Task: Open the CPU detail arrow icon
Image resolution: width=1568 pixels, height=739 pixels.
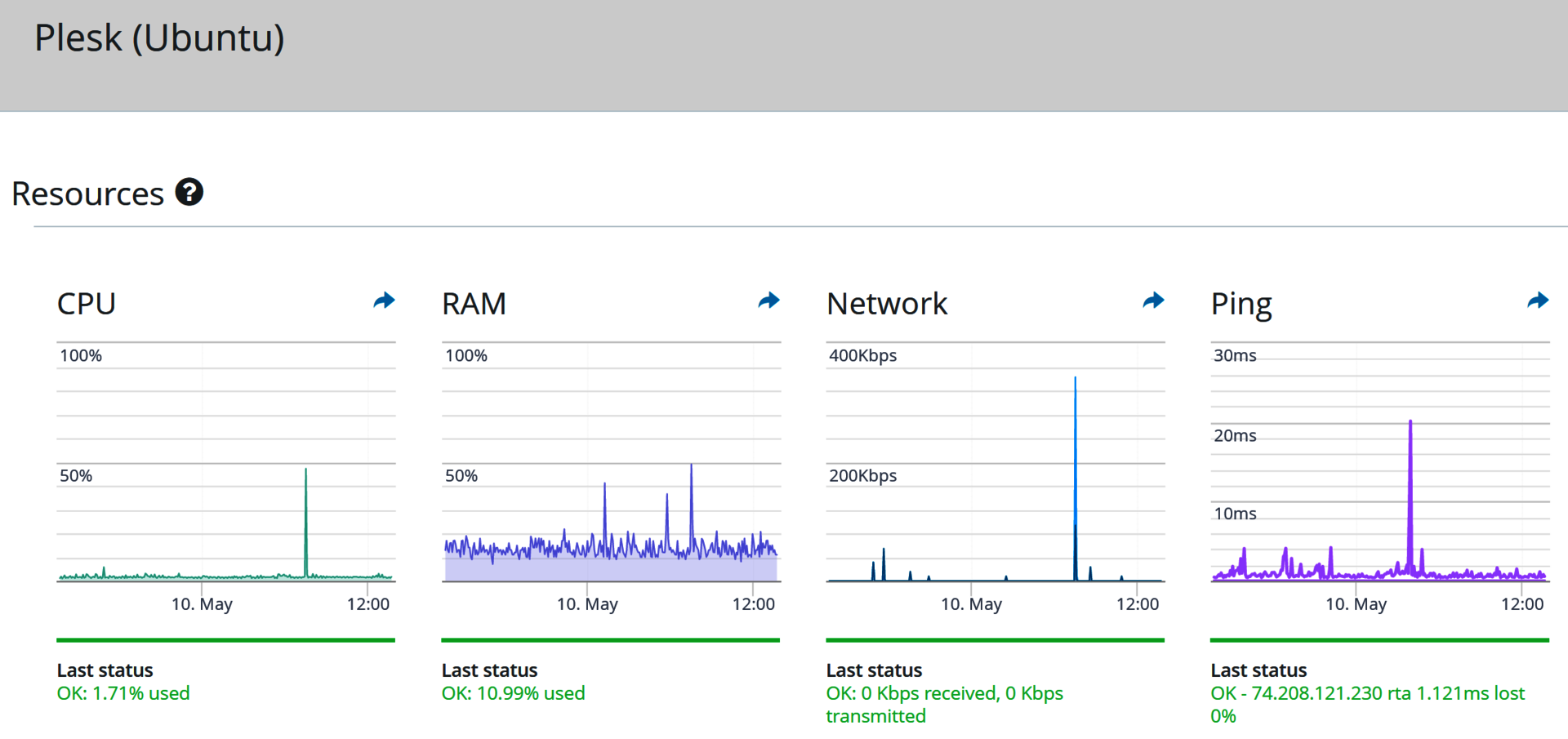Action: point(384,301)
